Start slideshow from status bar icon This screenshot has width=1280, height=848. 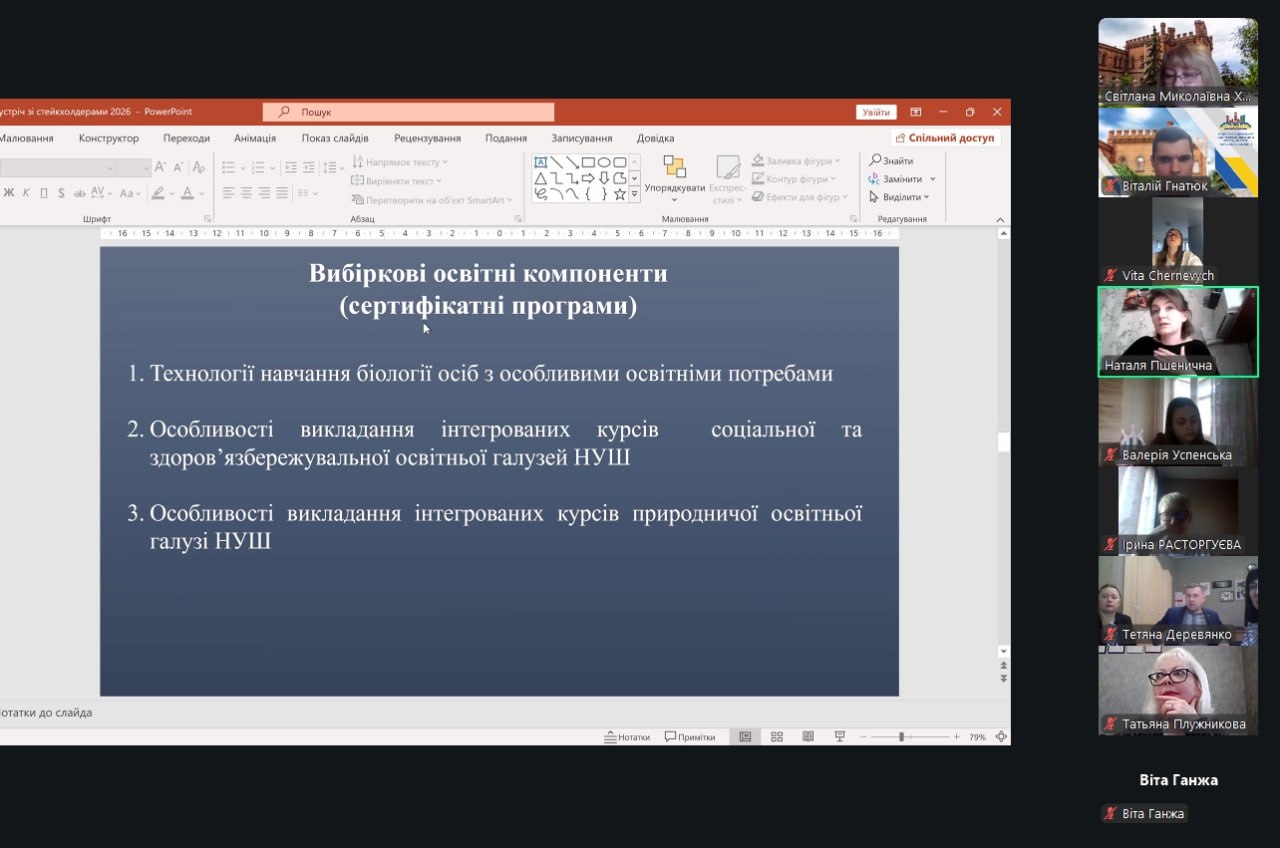(x=840, y=737)
